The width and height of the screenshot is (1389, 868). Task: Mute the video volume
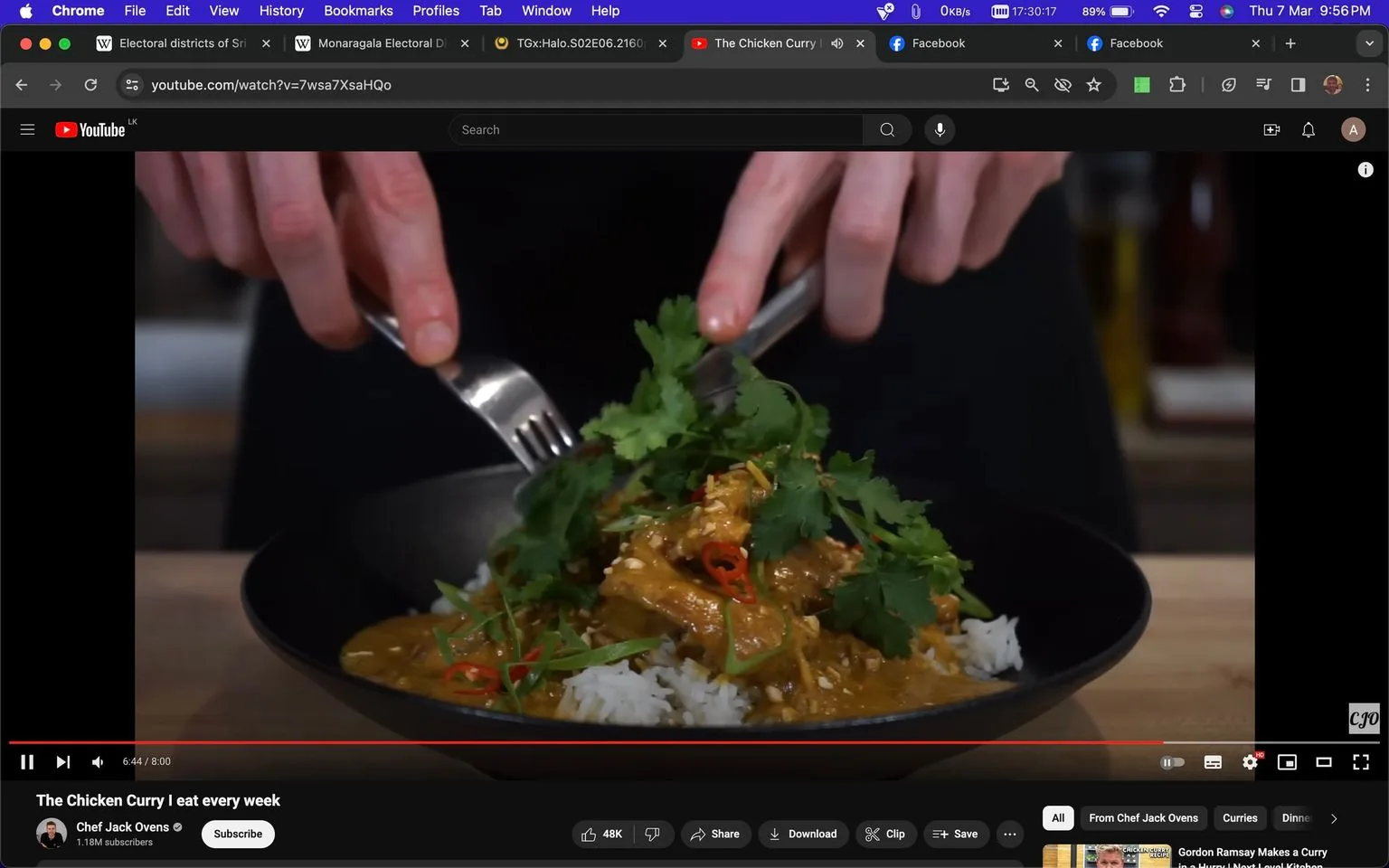coord(97,761)
